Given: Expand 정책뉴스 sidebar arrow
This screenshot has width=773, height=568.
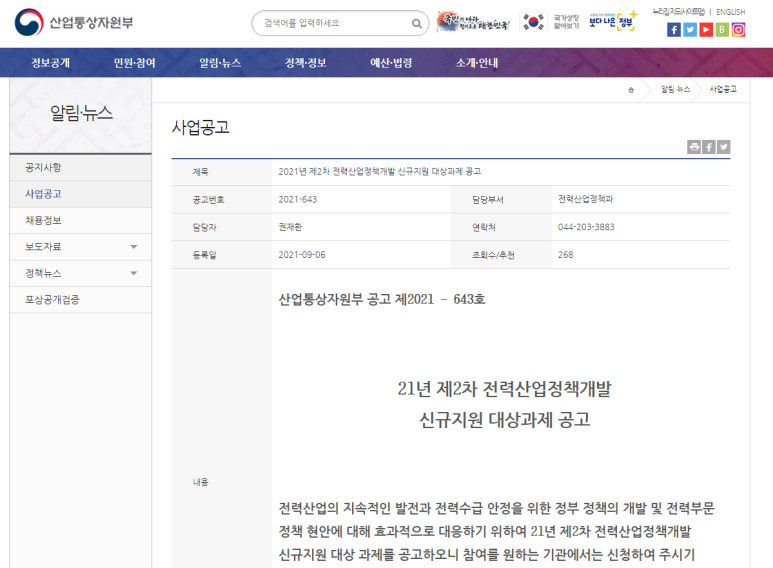Looking at the screenshot, I should (x=134, y=273).
